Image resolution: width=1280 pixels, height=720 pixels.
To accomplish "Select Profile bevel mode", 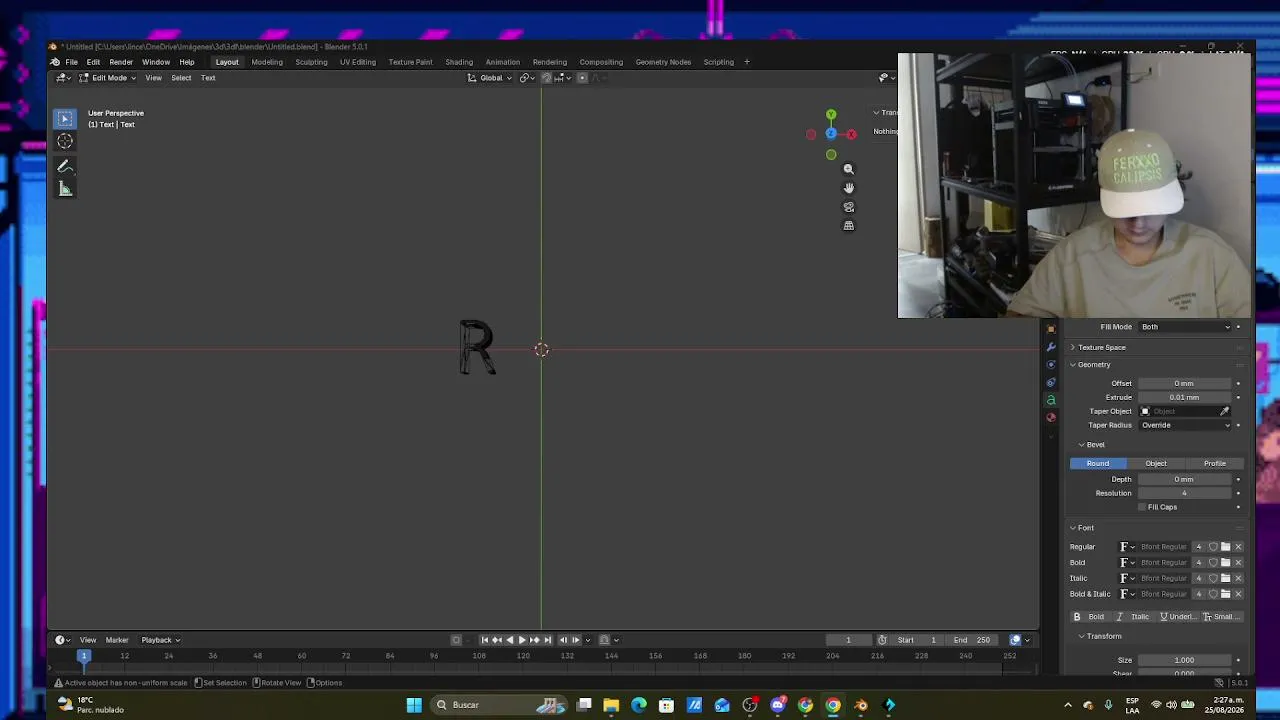I will click(x=1215, y=463).
